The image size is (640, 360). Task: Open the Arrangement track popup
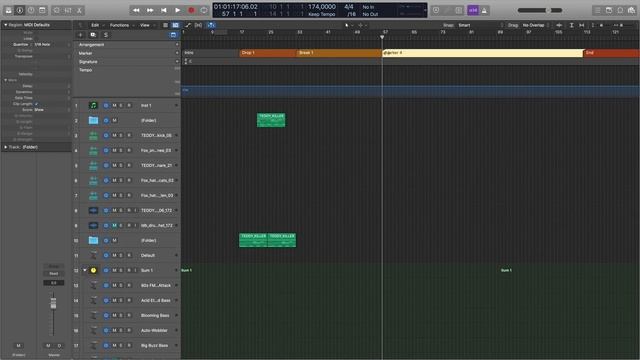[177, 44]
